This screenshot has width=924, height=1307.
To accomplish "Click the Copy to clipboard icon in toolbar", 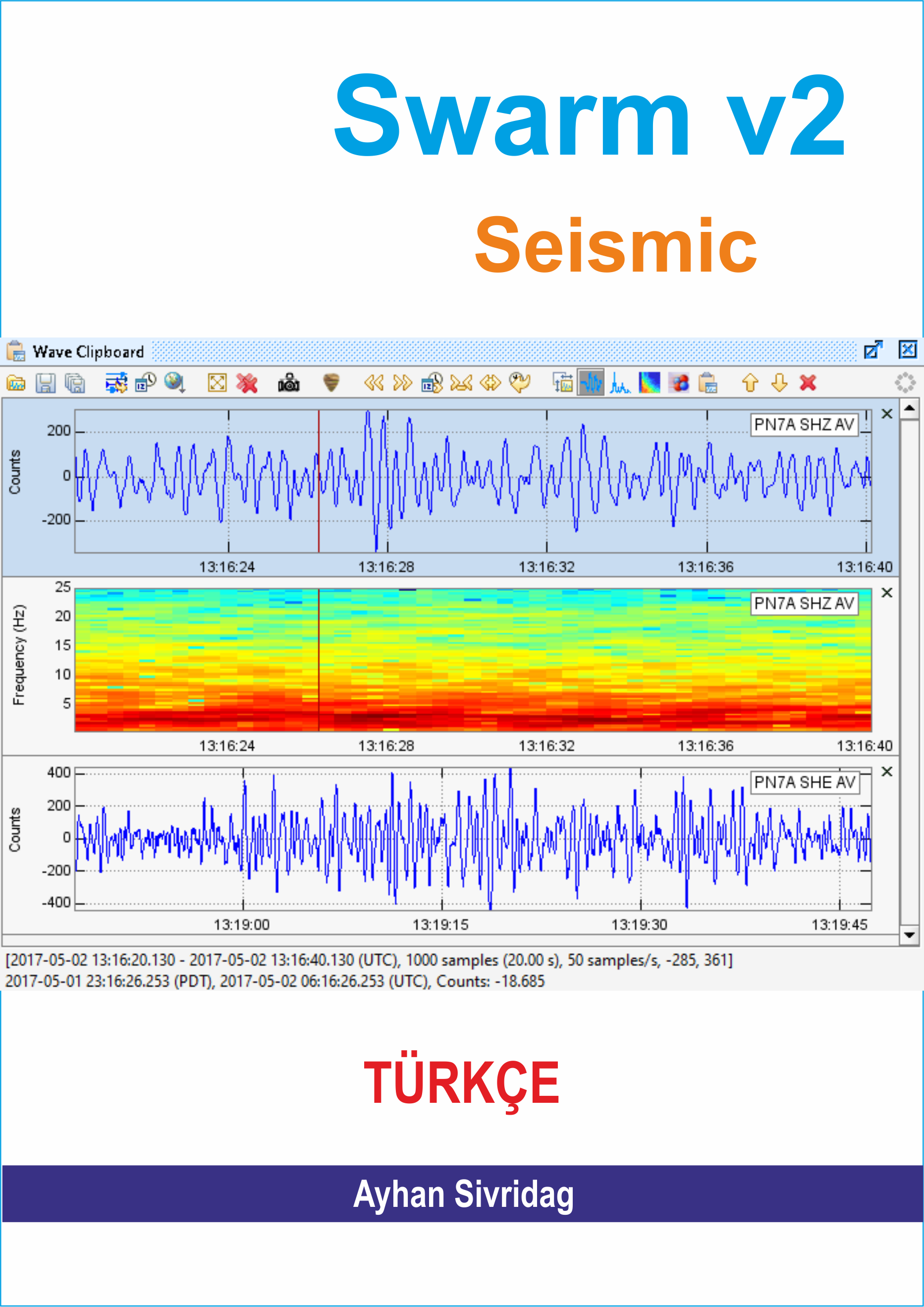I will [x=708, y=383].
